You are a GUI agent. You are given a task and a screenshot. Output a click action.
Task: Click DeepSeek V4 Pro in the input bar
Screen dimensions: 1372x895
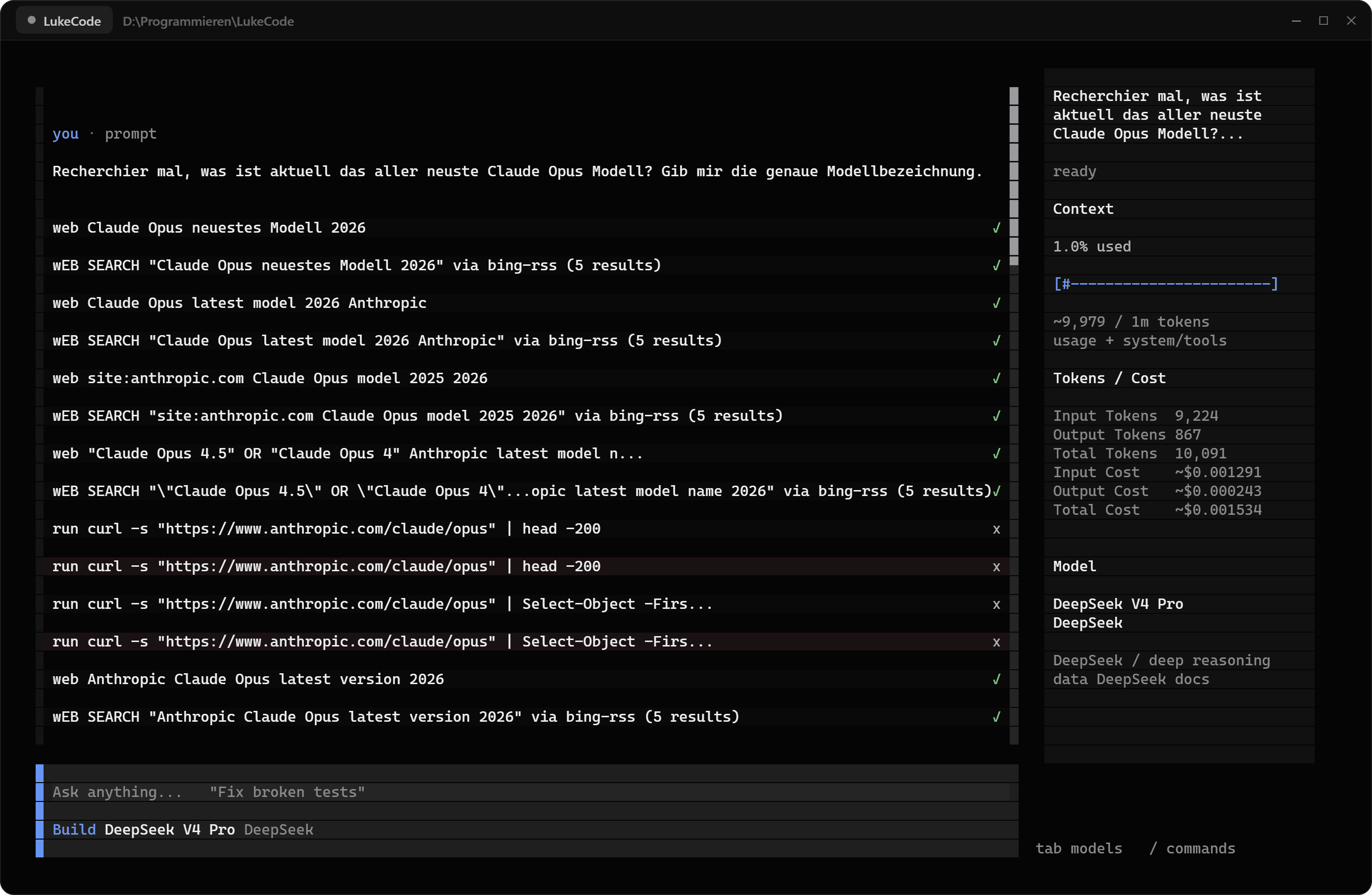(169, 829)
